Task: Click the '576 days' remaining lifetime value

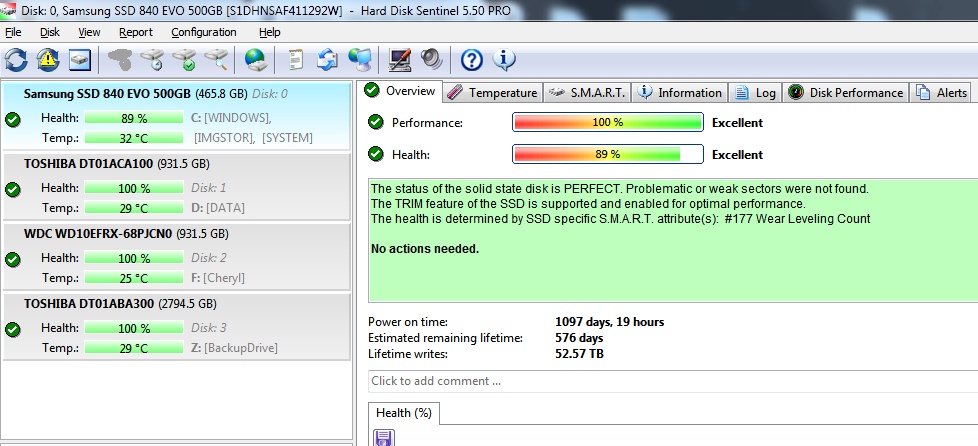Action: (579, 338)
